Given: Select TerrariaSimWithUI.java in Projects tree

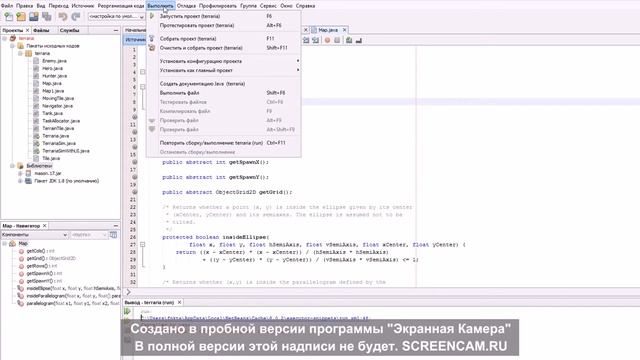Looking at the screenshot, I should pyautogui.click(x=66, y=151).
